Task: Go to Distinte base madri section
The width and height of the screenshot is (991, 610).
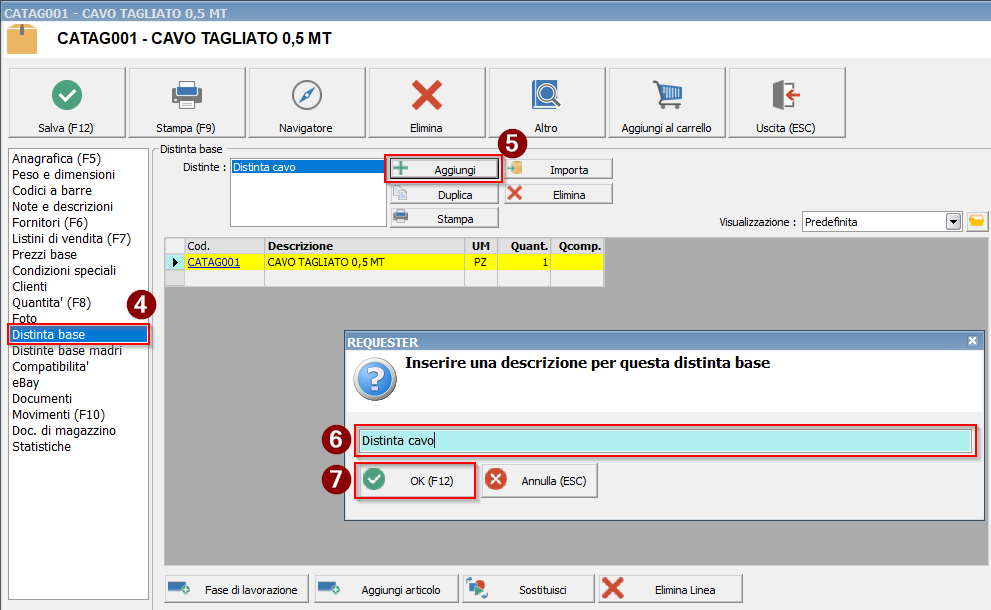Action: coord(67,350)
